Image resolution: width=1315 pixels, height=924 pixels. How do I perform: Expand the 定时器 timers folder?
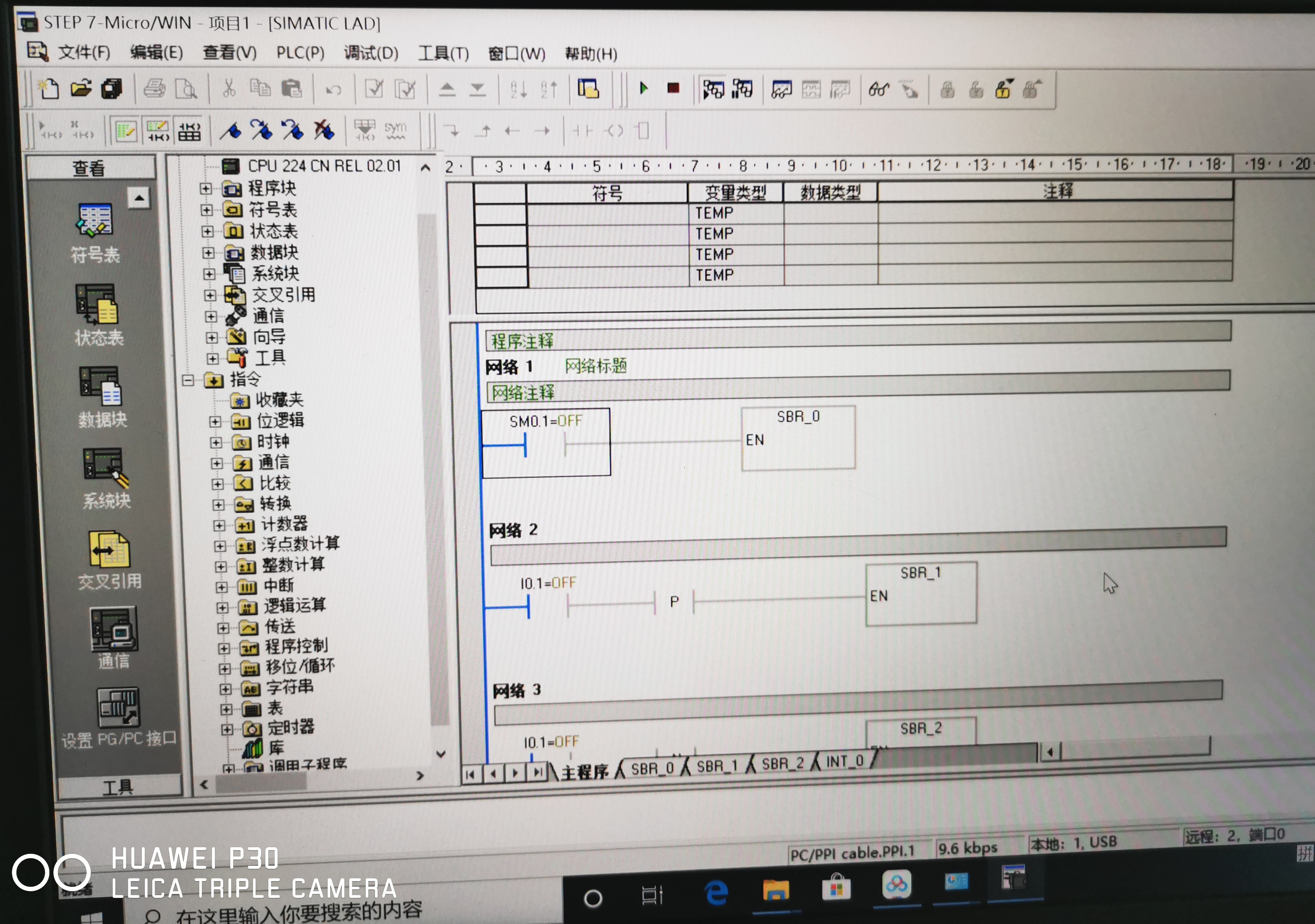(x=227, y=729)
